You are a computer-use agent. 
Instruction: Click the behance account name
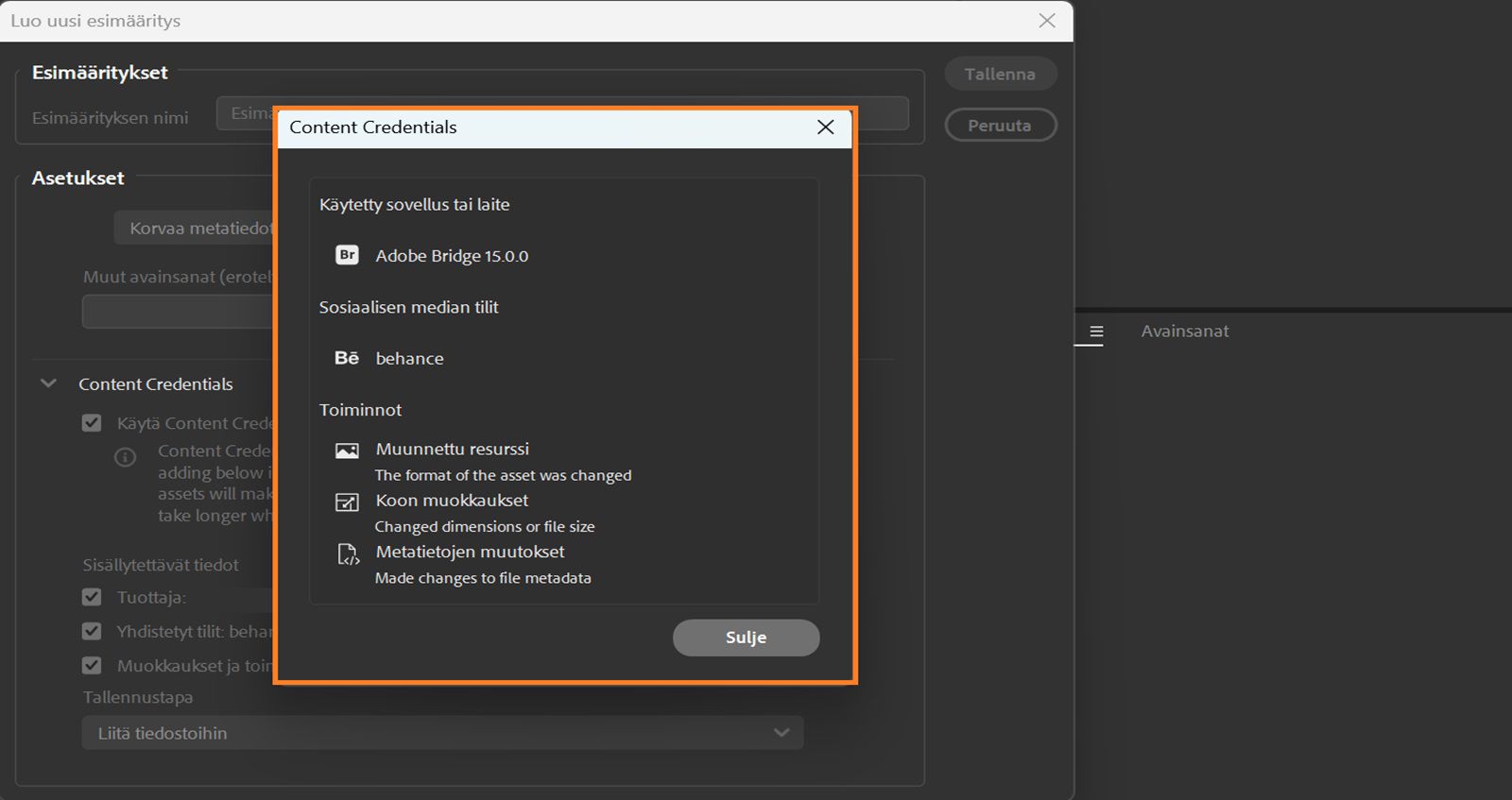tap(409, 359)
